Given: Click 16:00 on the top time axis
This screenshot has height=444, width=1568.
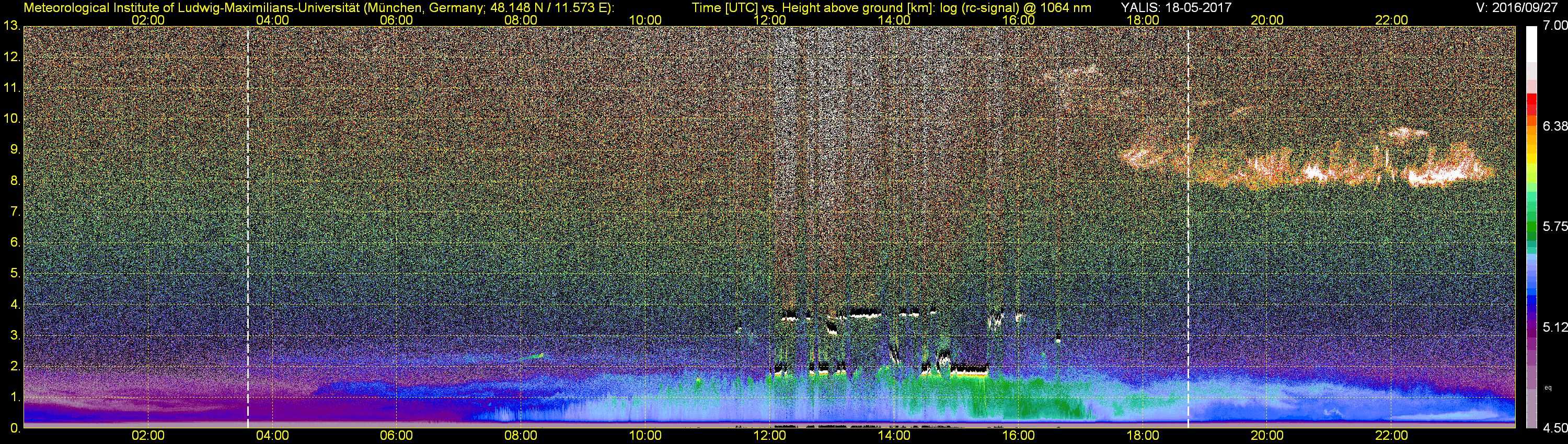Looking at the screenshot, I should tap(1018, 20).
